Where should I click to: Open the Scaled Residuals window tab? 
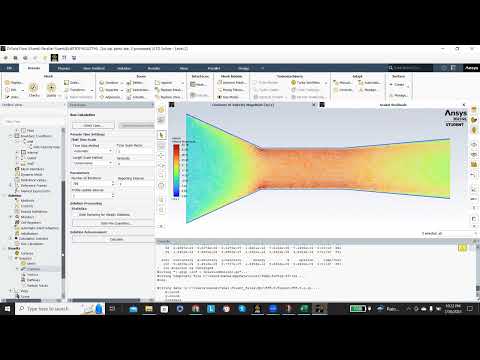[393, 105]
